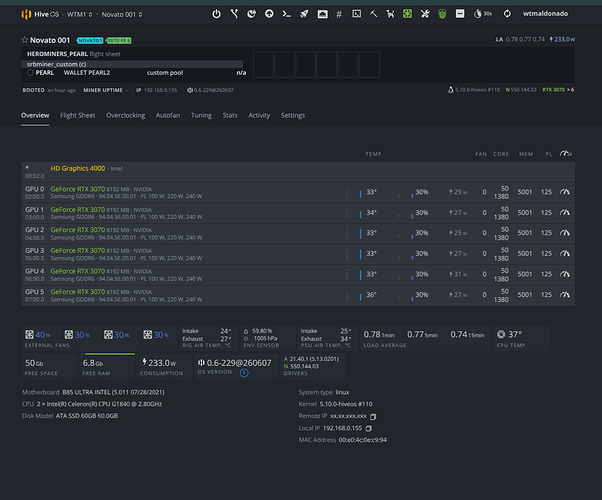Click the green 3070 FE 6 tag
Image resolution: width=602 pixels, height=500 pixels.
119,40
